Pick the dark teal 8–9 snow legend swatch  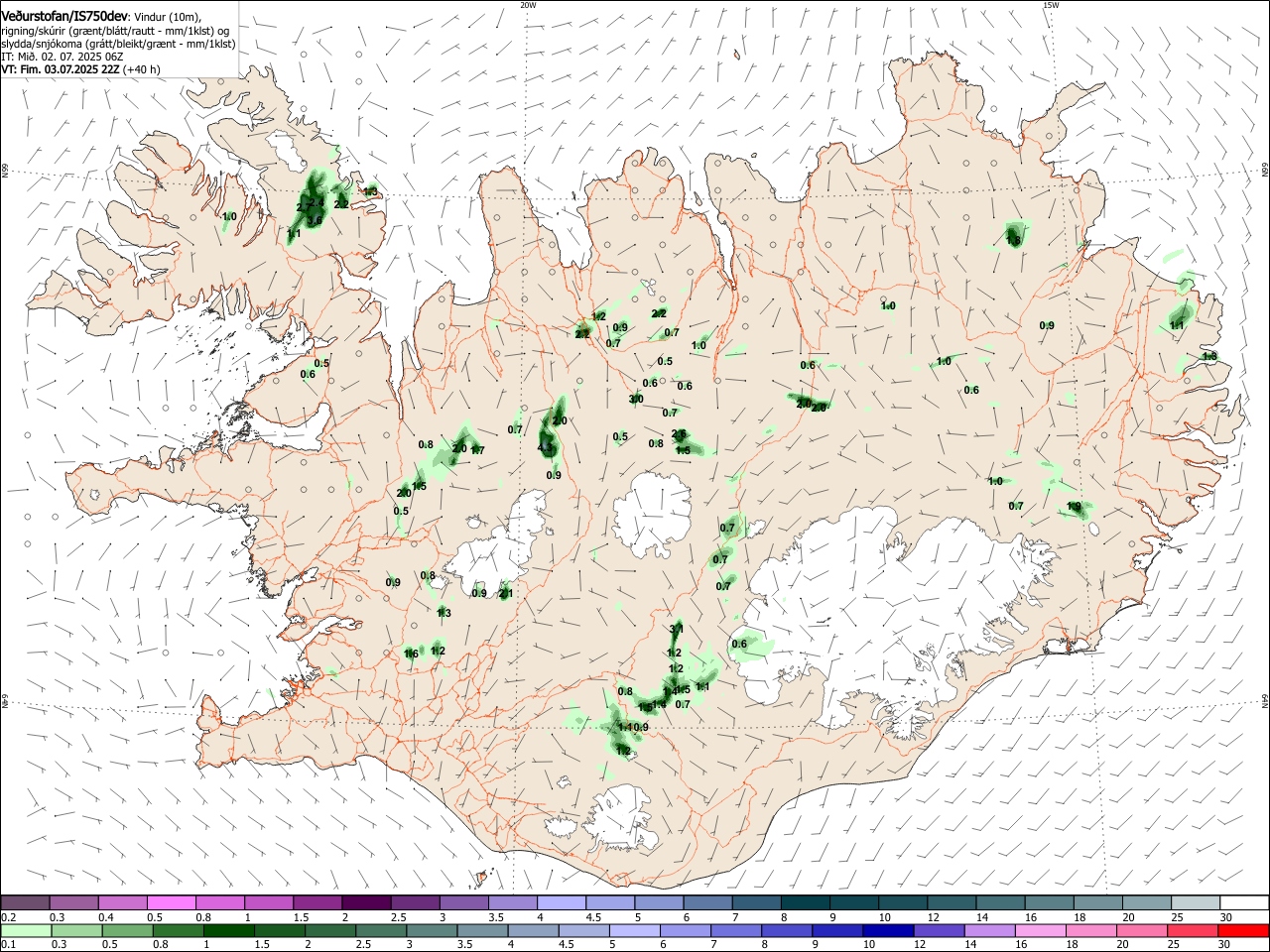coord(805,902)
